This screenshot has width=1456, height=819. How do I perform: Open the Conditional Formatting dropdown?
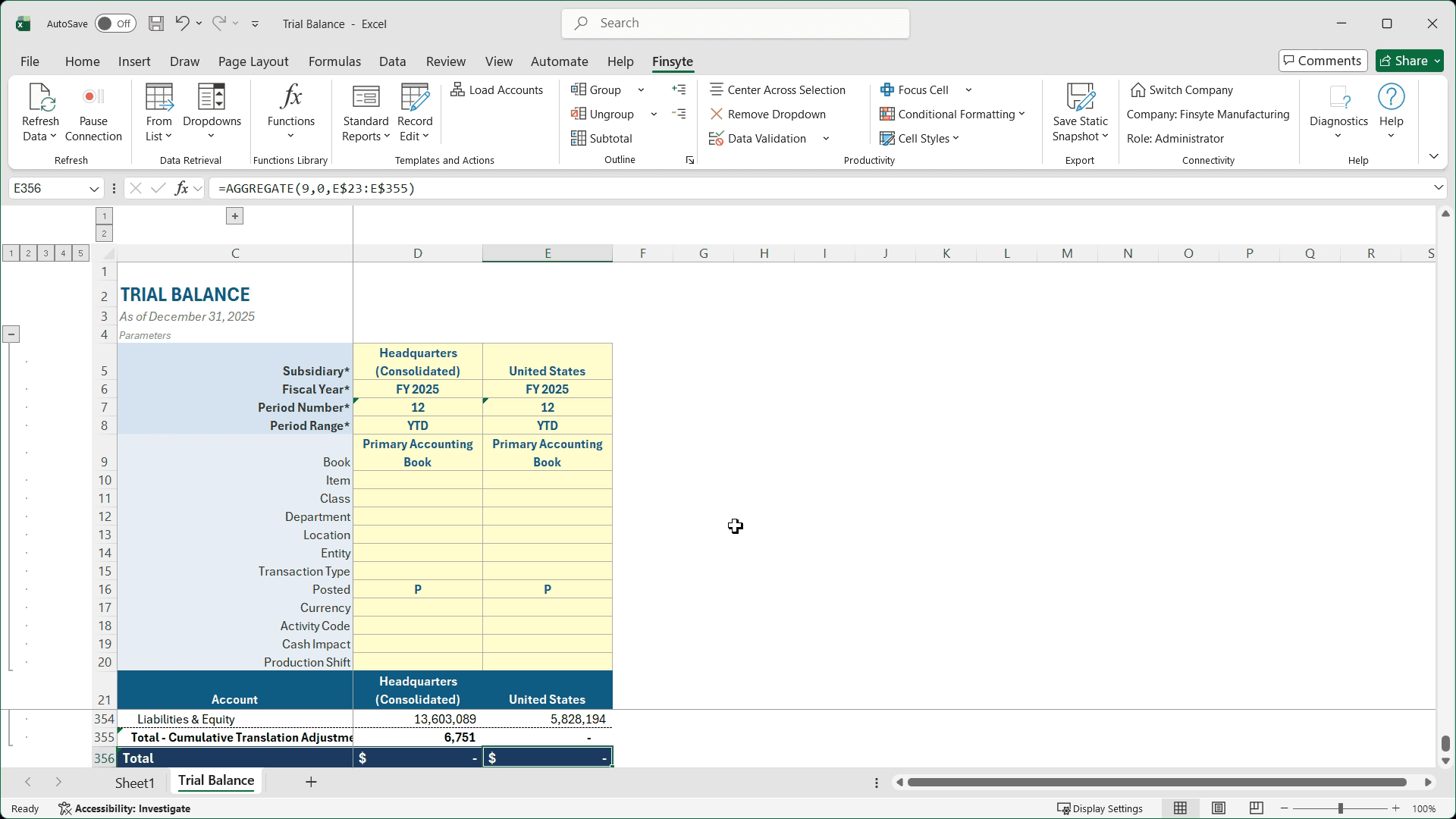[1021, 115]
